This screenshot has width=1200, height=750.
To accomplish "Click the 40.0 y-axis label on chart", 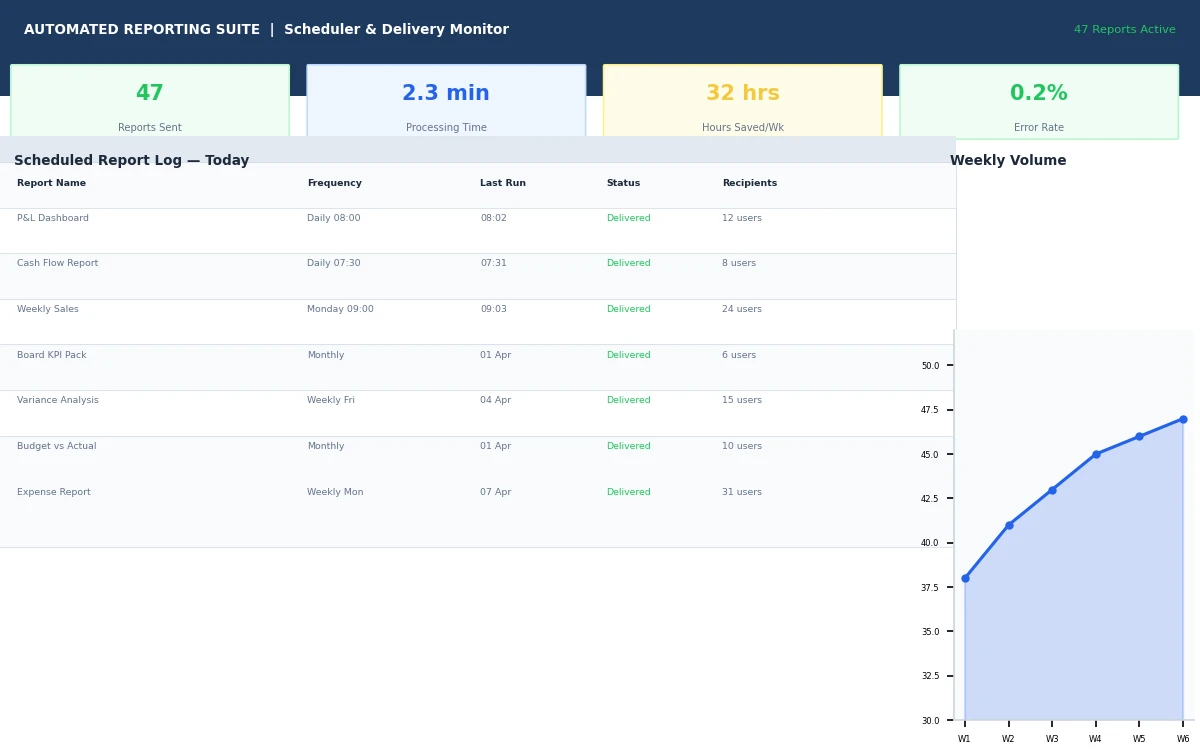I will pos(930,543).
